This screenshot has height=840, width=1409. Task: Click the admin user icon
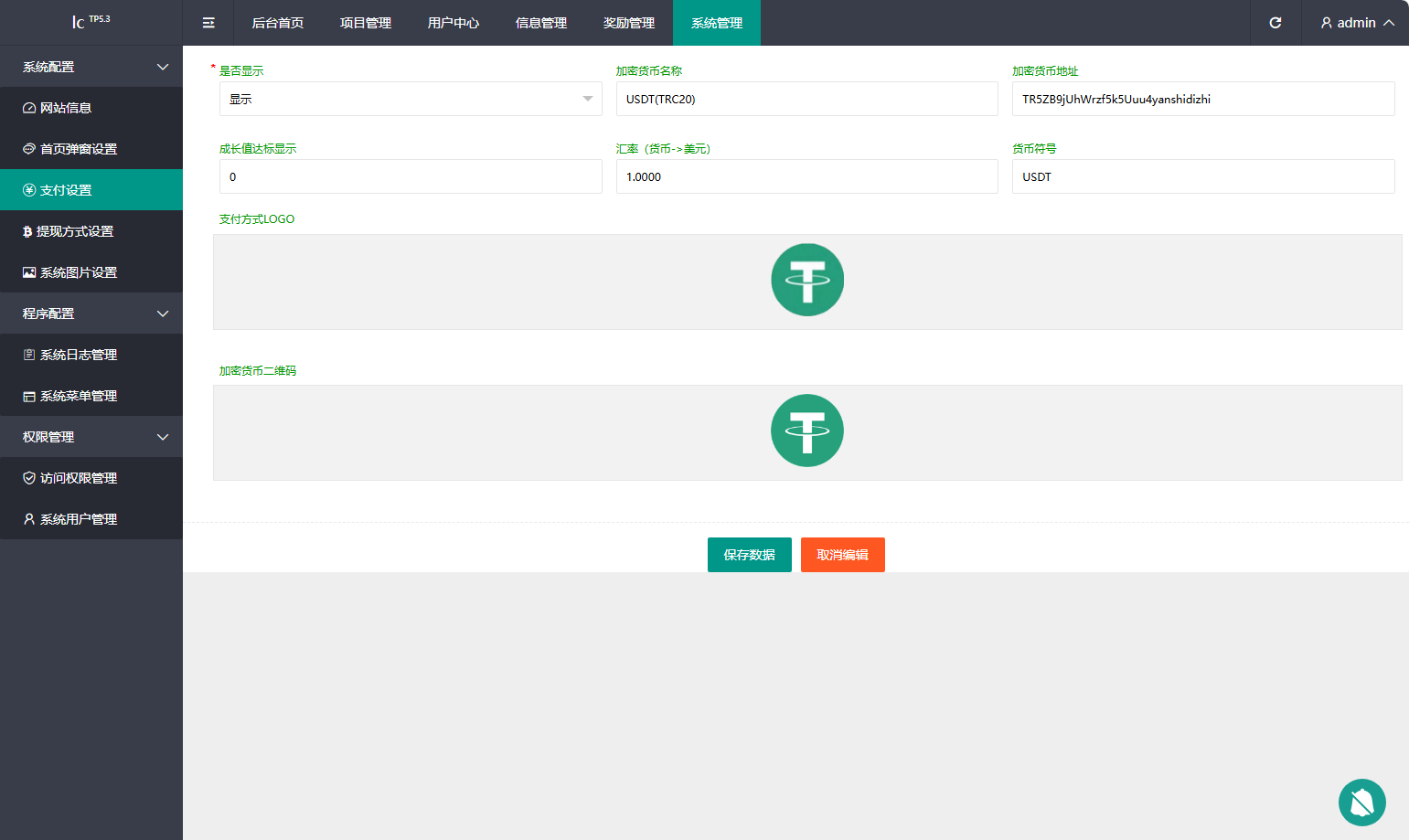1327,23
